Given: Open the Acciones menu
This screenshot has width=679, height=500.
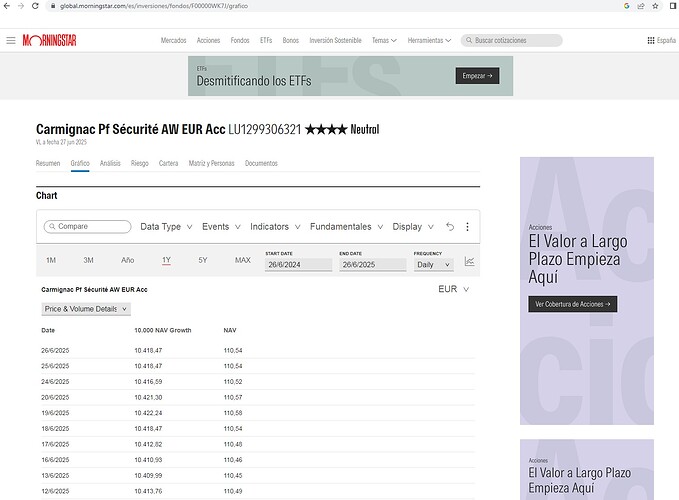Looking at the screenshot, I should coord(208,40).
